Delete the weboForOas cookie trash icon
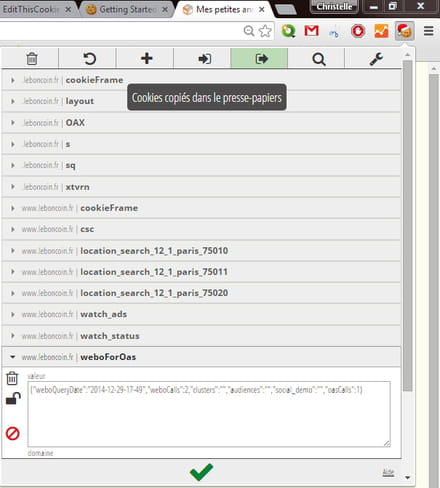Screen dimensions: 440x488 [x=12, y=378]
